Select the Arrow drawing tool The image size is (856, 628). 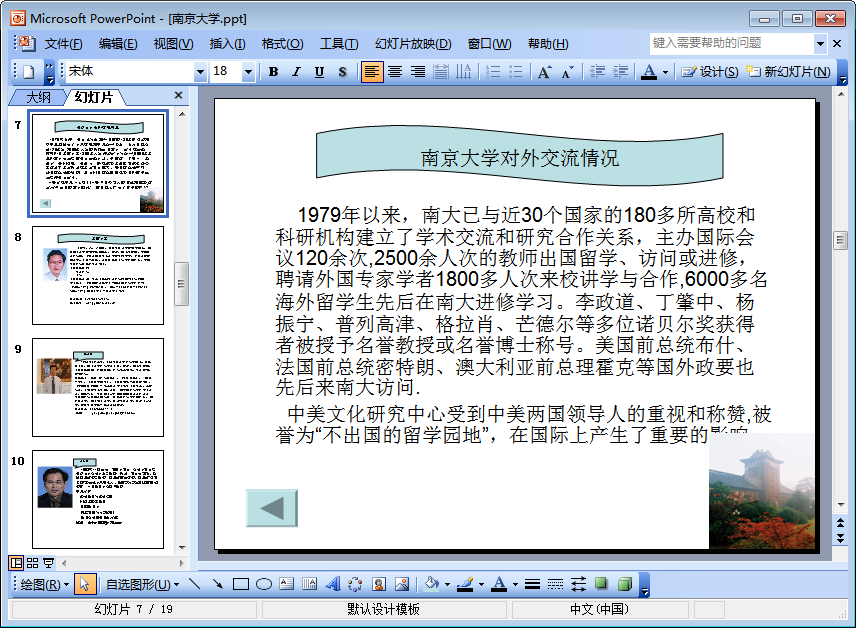tap(217, 584)
